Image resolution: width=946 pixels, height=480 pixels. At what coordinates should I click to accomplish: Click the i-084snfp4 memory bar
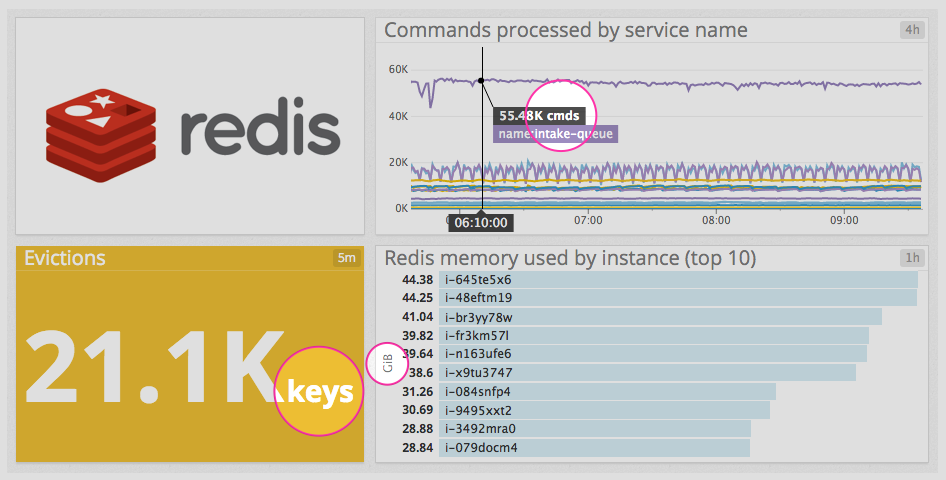pos(607,391)
